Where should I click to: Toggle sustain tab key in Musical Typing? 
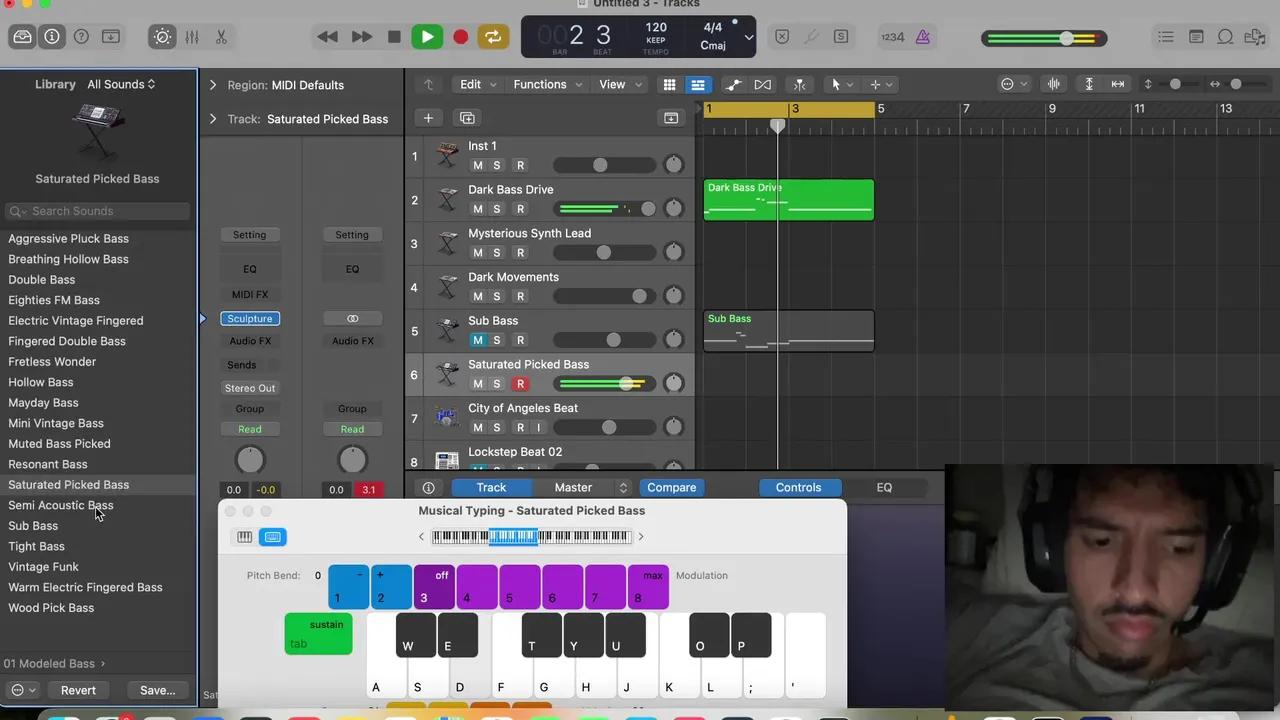pos(318,634)
